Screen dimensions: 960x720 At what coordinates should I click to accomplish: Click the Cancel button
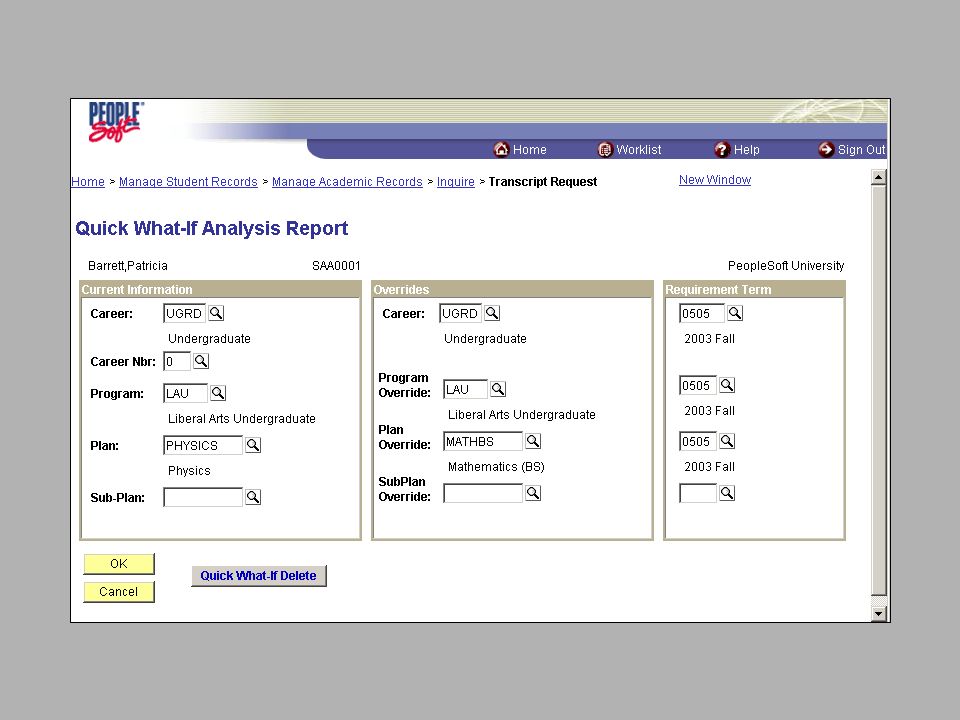[119, 592]
